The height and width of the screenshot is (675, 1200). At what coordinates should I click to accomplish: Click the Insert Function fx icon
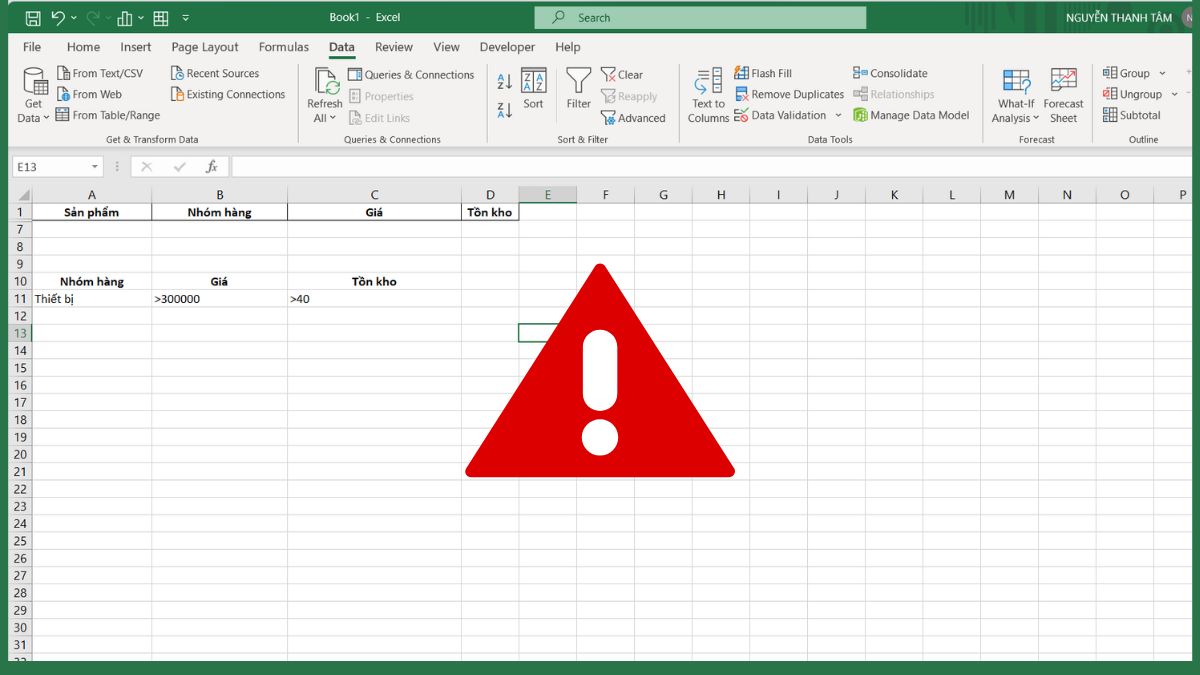pos(211,167)
